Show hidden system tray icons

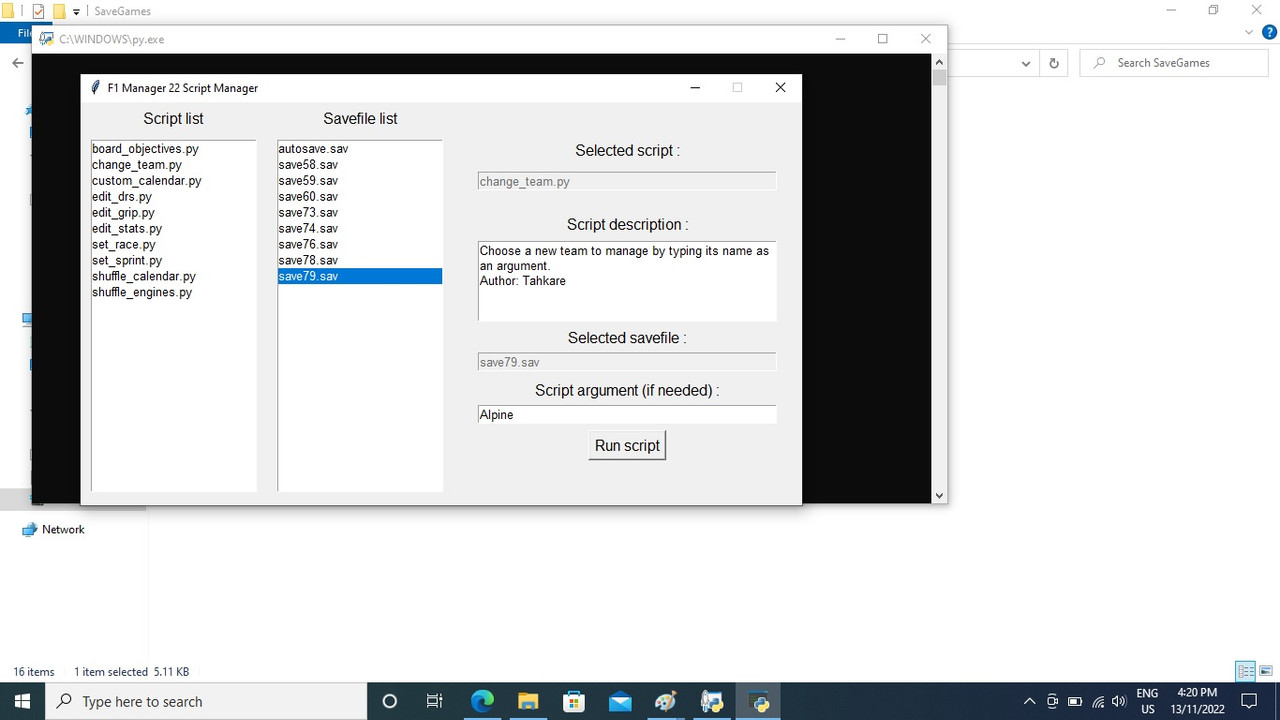[x=1029, y=701]
